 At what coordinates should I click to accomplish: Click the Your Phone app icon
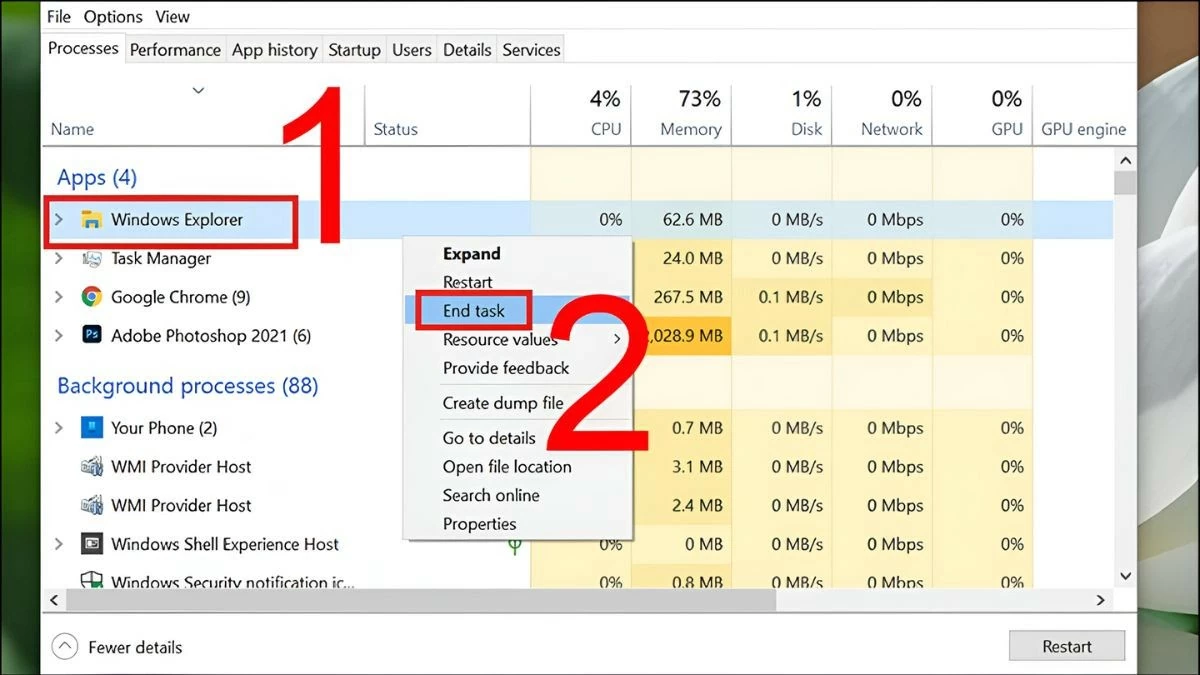pyautogui.click(x=92, y=428)
